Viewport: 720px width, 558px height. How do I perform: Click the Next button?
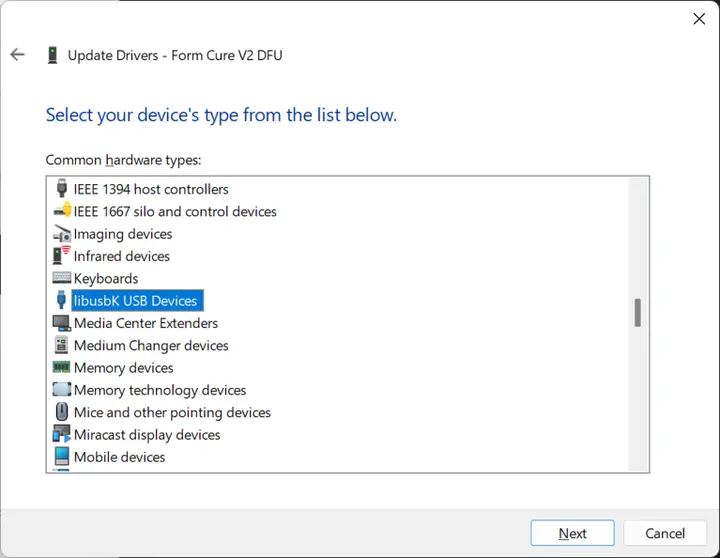(572, 533)
